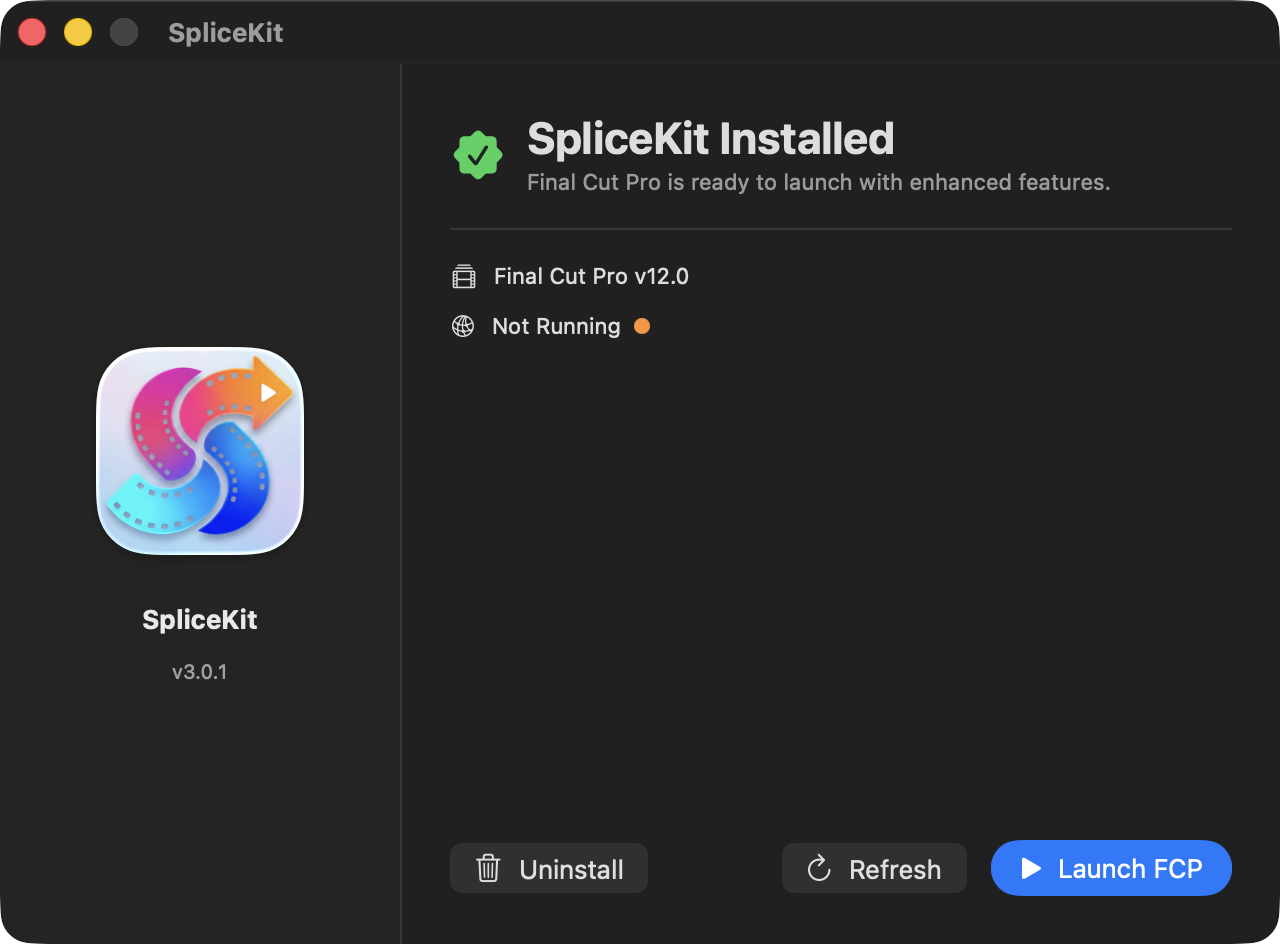Click the SpliceKit Installed heading
Screen dimensions: 1280x944
coord(710,139)
